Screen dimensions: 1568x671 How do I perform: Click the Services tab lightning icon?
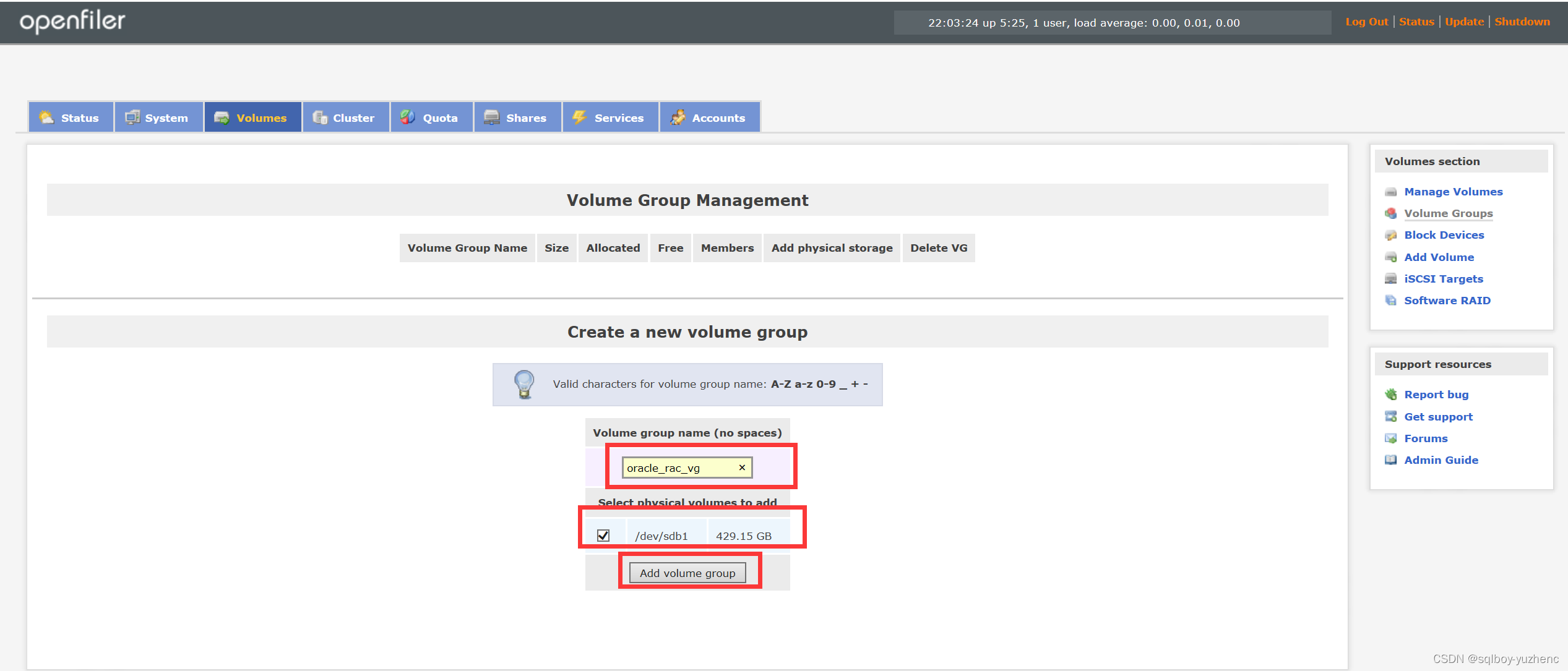[580, 118]
